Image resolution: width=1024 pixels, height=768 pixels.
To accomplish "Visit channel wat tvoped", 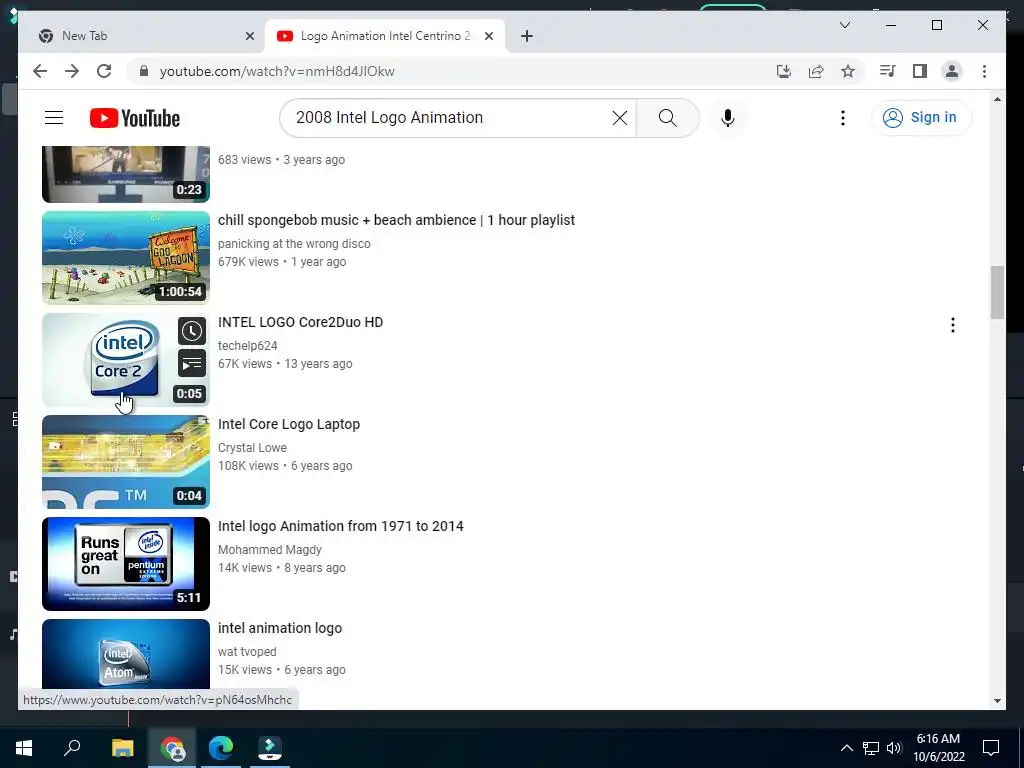I will (247, 651).
